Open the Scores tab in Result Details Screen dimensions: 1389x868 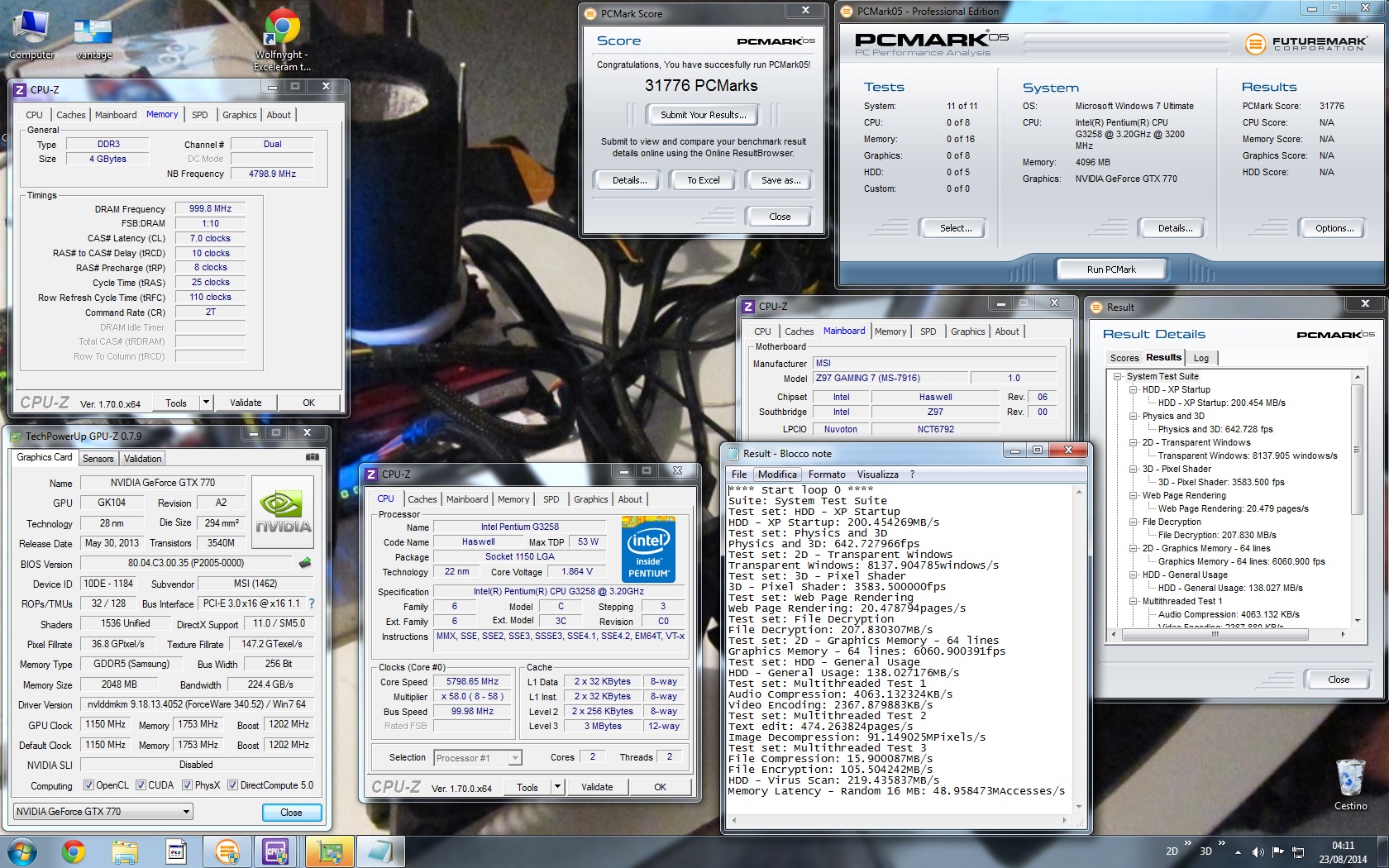click(x=1124, y=358)
